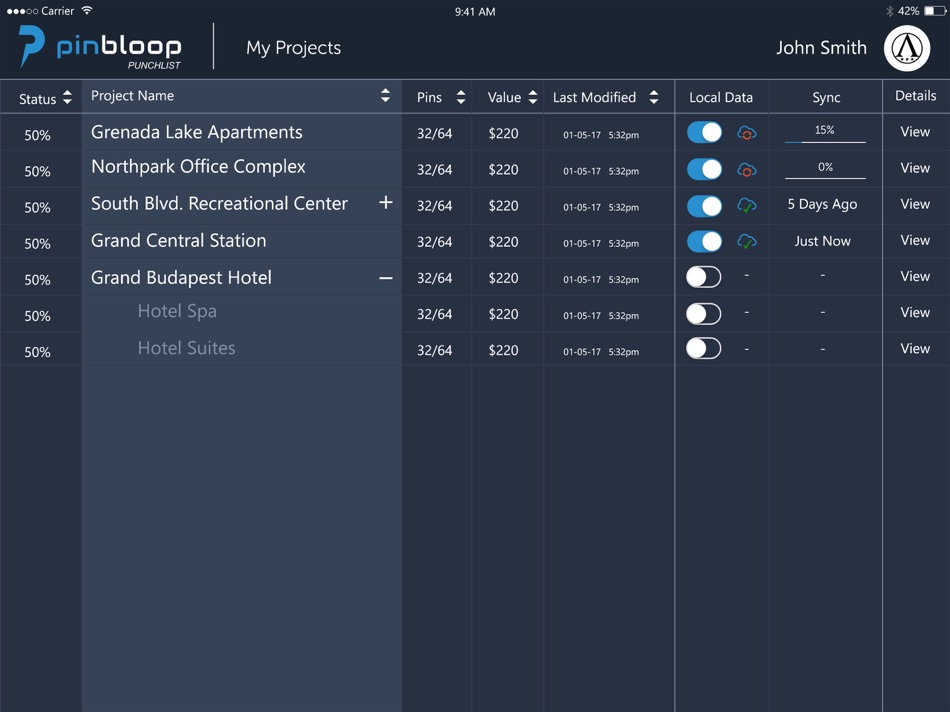Sort by Project Name using sort arrows
Screen dimensions: 950x712
pos(385,95)
